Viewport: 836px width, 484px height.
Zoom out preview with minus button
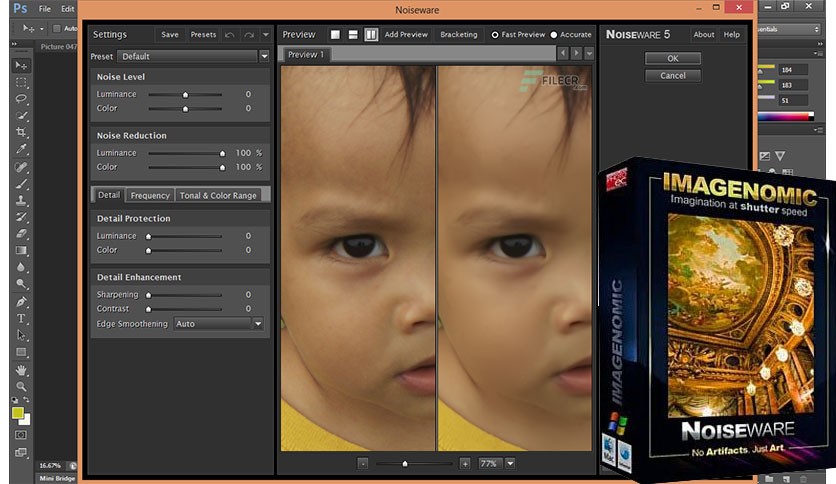click(363, 464)
